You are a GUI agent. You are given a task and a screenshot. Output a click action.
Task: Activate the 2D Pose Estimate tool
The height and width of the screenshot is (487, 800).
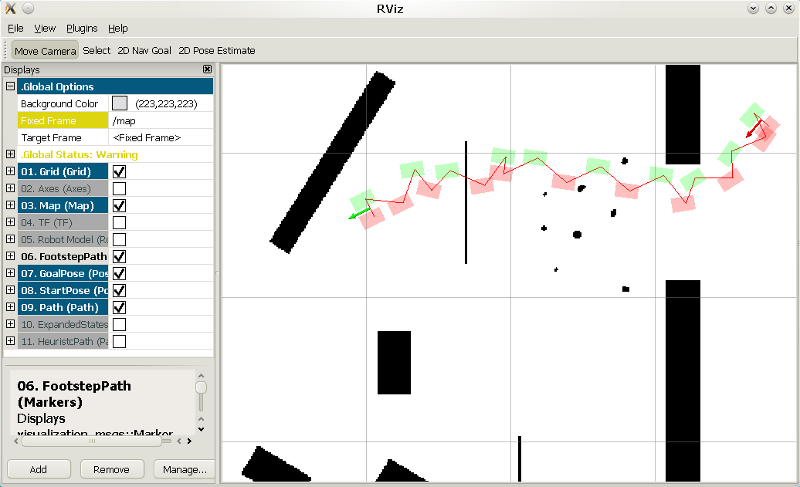pyautogui.click(x=216, y=50)
